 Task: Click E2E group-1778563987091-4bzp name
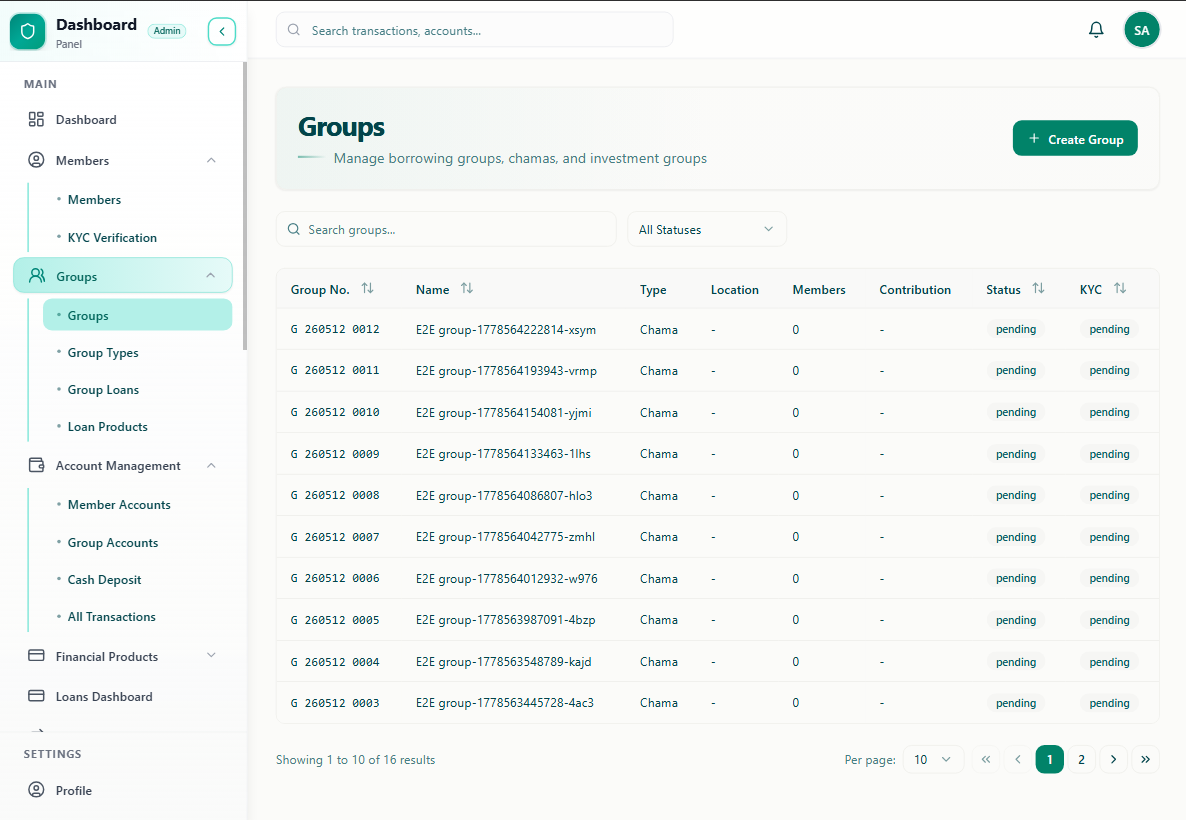click(x=505, y=620)
